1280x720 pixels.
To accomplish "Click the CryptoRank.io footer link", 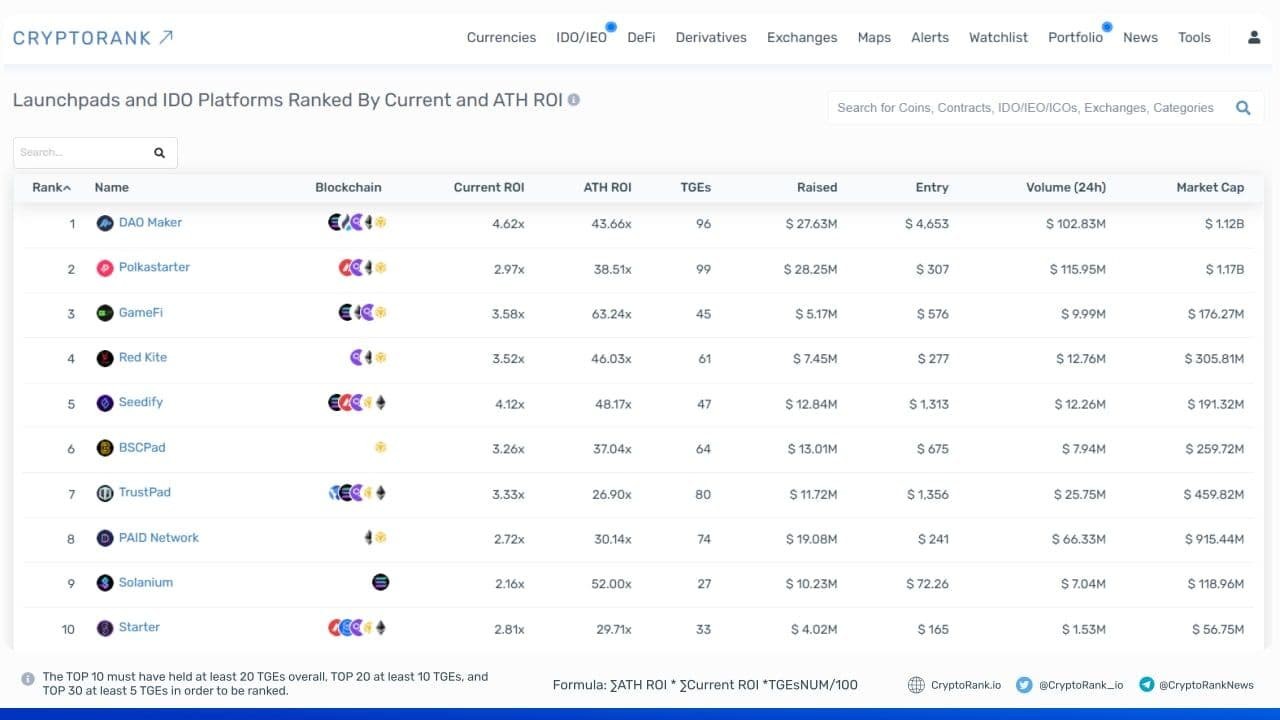I will pyautogui.click(x=966, y=685).
